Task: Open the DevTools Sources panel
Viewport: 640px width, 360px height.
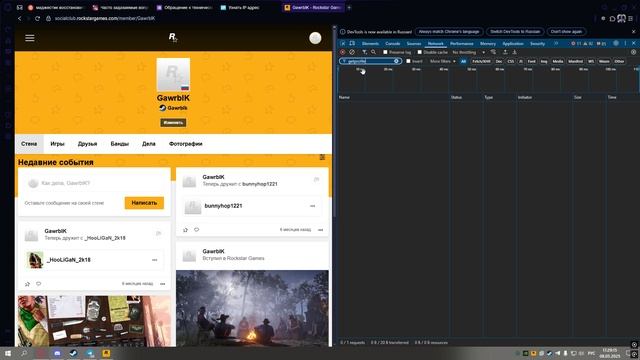Action: 413,44
